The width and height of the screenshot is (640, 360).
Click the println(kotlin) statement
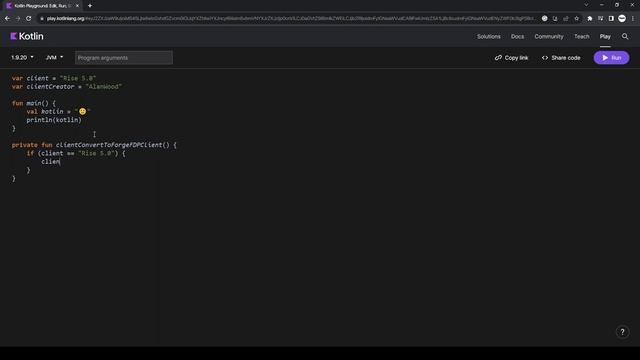coord(54,120)
